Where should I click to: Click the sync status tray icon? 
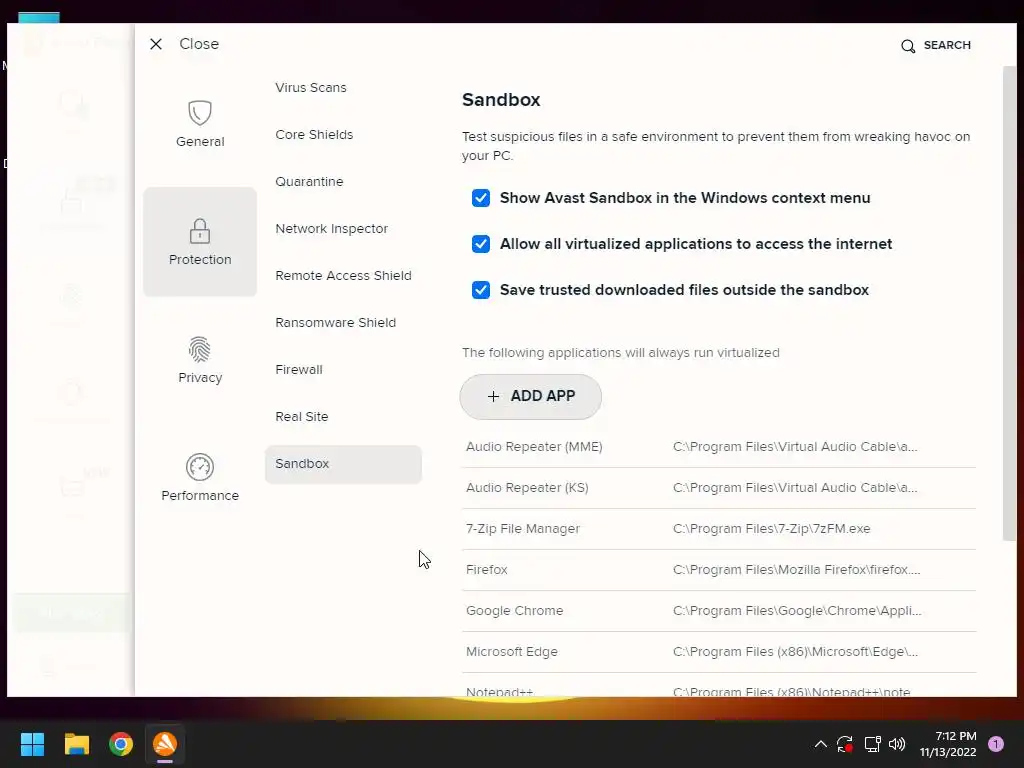tap(845, 744)
